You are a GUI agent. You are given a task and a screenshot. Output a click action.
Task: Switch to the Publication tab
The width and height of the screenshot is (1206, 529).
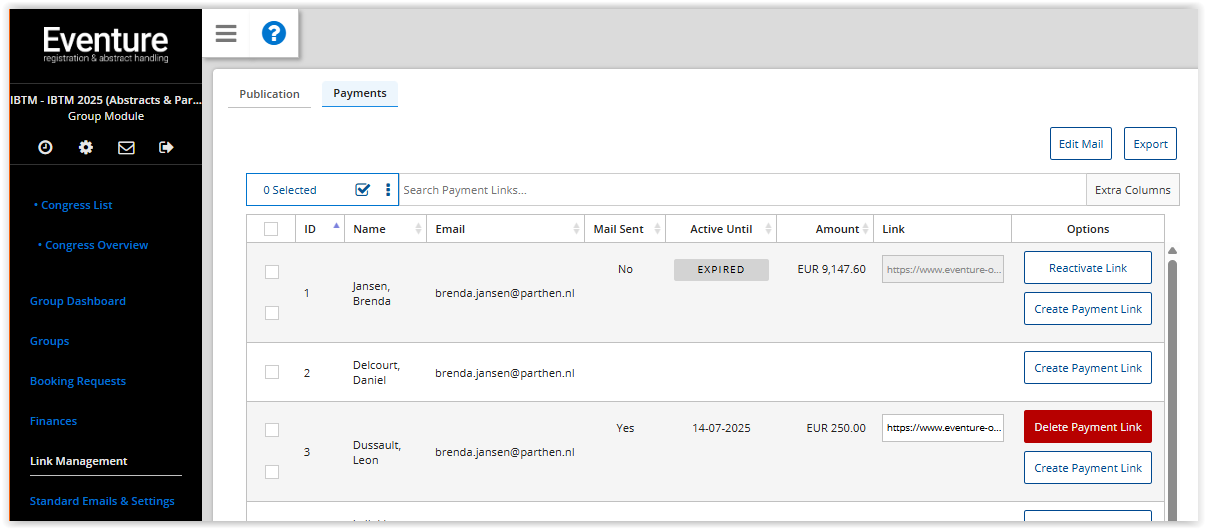point(269,94)
